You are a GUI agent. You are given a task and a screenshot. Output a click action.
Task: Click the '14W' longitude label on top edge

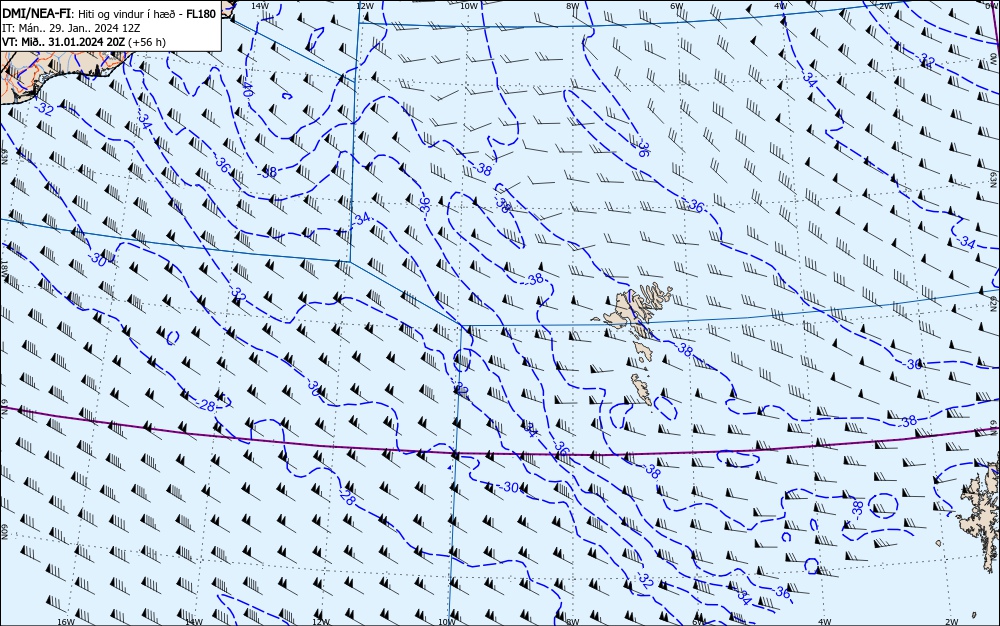pyautogui.click(x=260, y=6)
